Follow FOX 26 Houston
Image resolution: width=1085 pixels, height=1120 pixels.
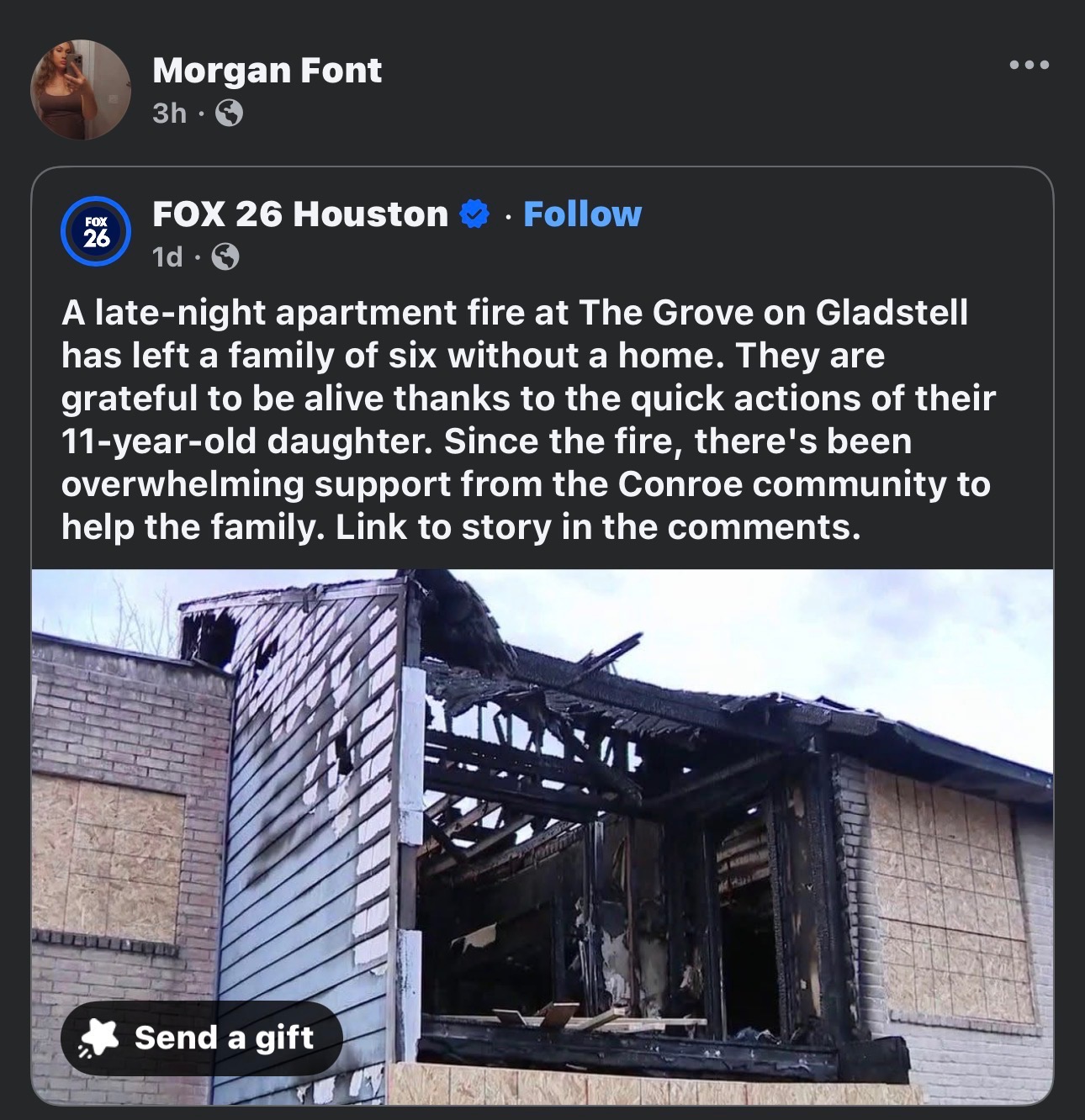coord(582,214)
